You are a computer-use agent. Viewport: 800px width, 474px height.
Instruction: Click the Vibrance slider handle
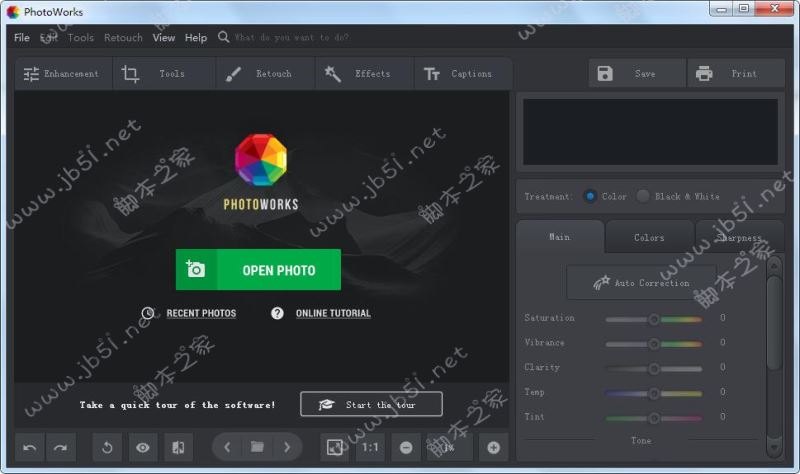click(654, 344)
